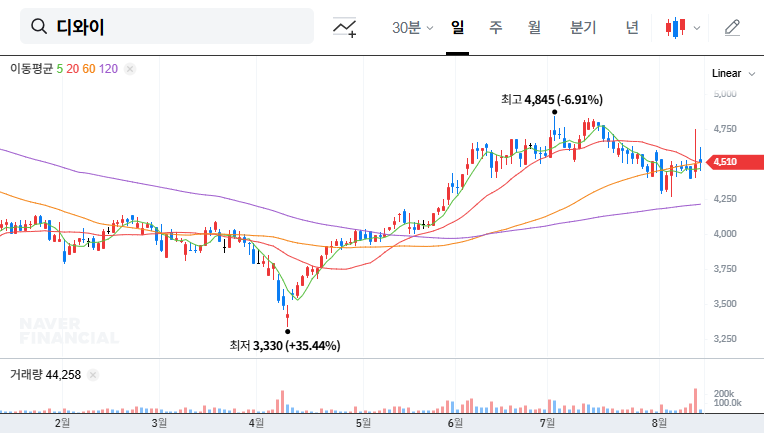Select the 월 monthly chart period
The height and width of the screenshot is (433, 764).
[534, 28]
